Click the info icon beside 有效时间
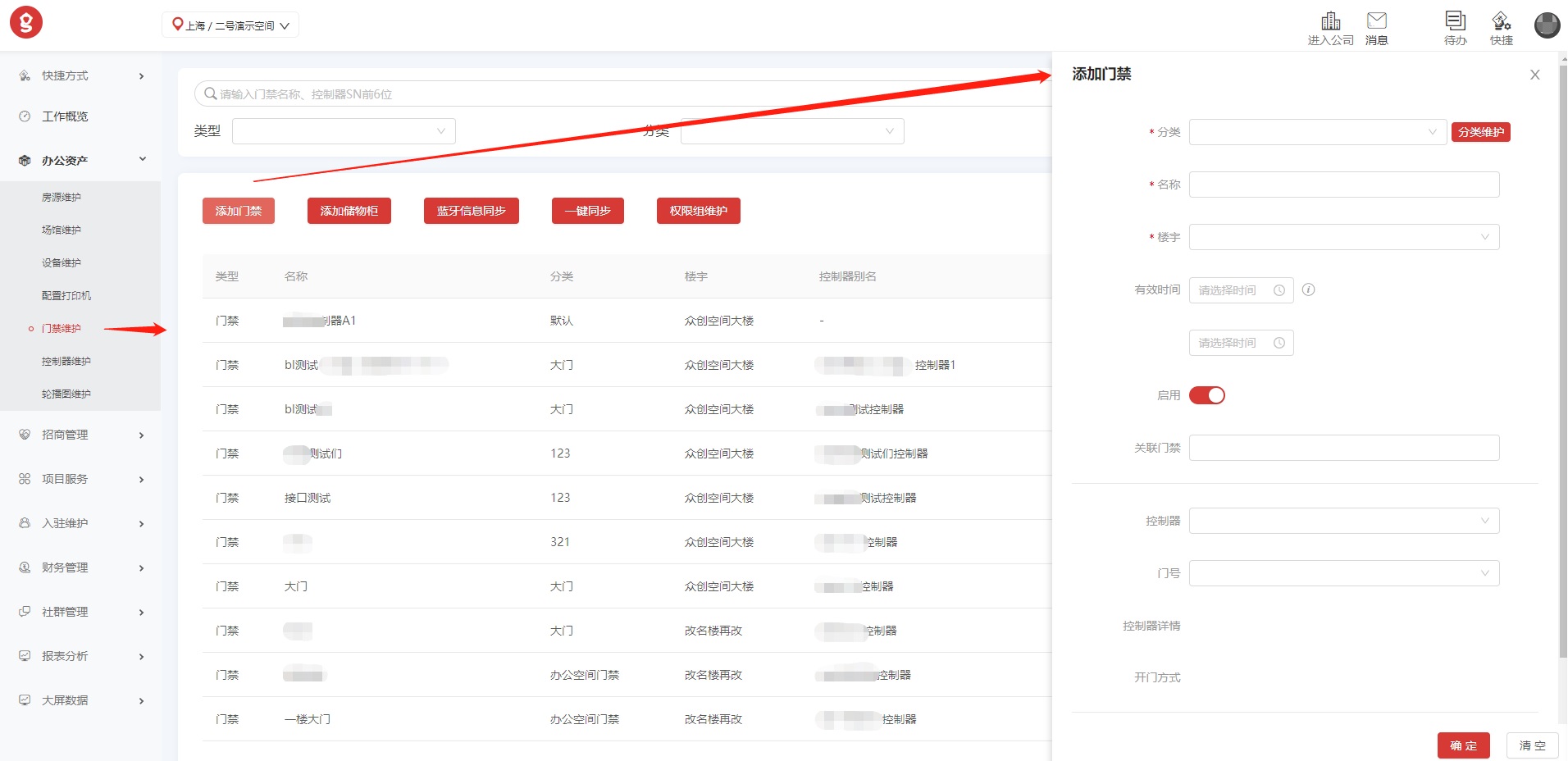The image size is (1568, 761). pyautogui.click(x=1309, y=289)
